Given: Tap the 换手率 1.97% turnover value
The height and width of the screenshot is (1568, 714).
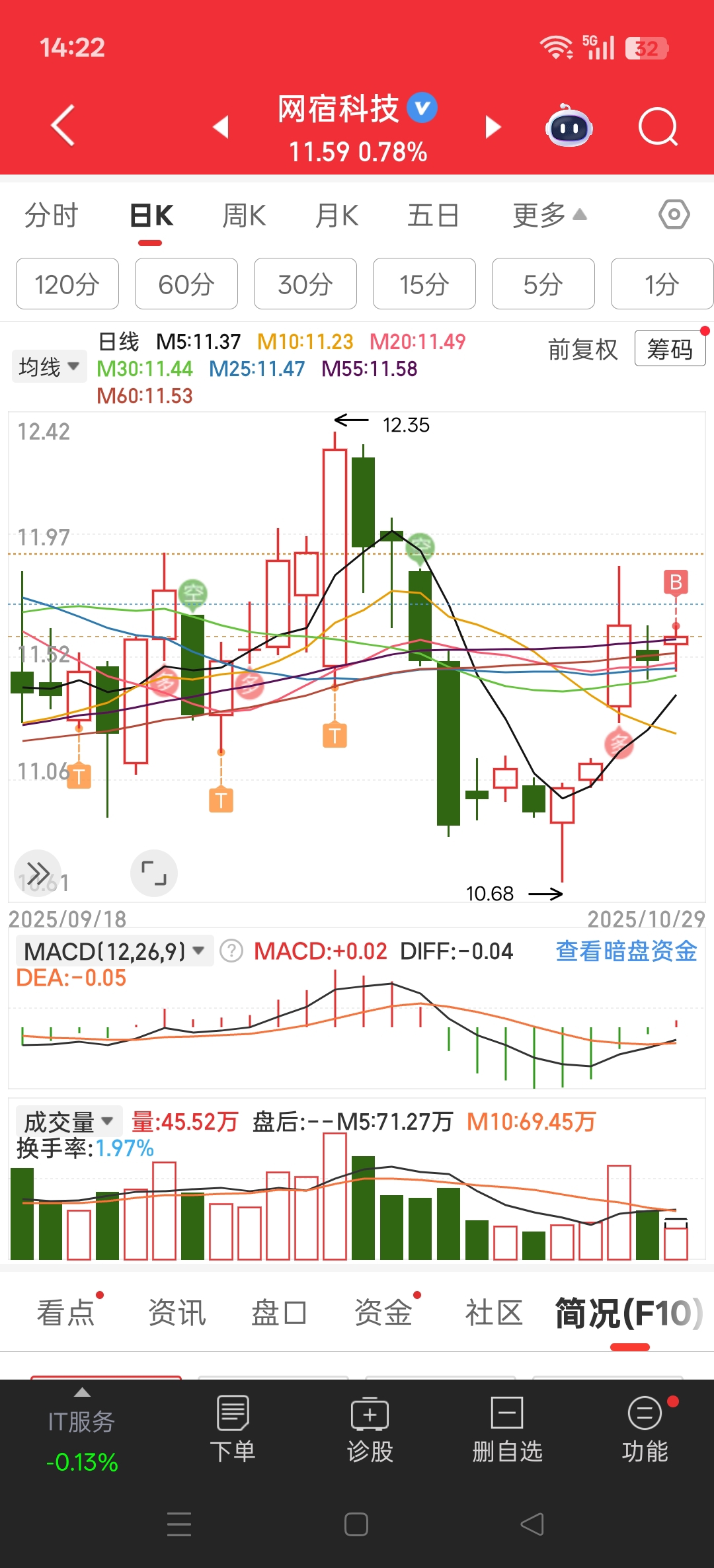Looking at the screenshot, I should pyautogui.click(x=85, y=1148).
